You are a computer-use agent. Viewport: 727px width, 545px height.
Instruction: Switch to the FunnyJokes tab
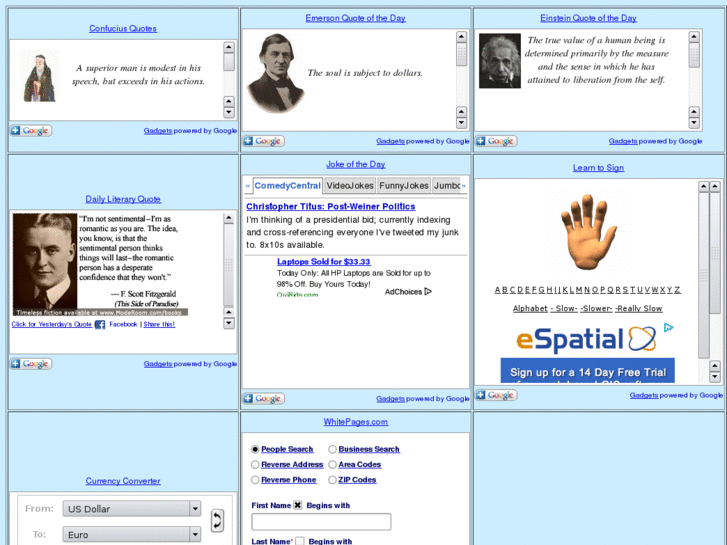tap(404, 186)
